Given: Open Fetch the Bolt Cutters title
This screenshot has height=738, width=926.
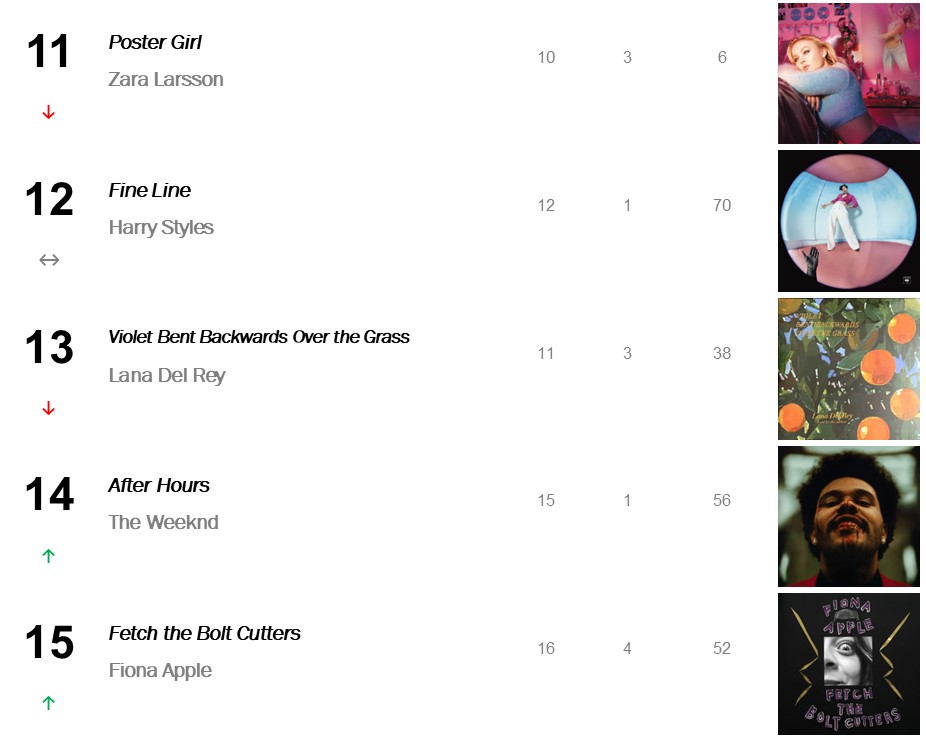Looking at the screenshot, I should pos(204,633).
